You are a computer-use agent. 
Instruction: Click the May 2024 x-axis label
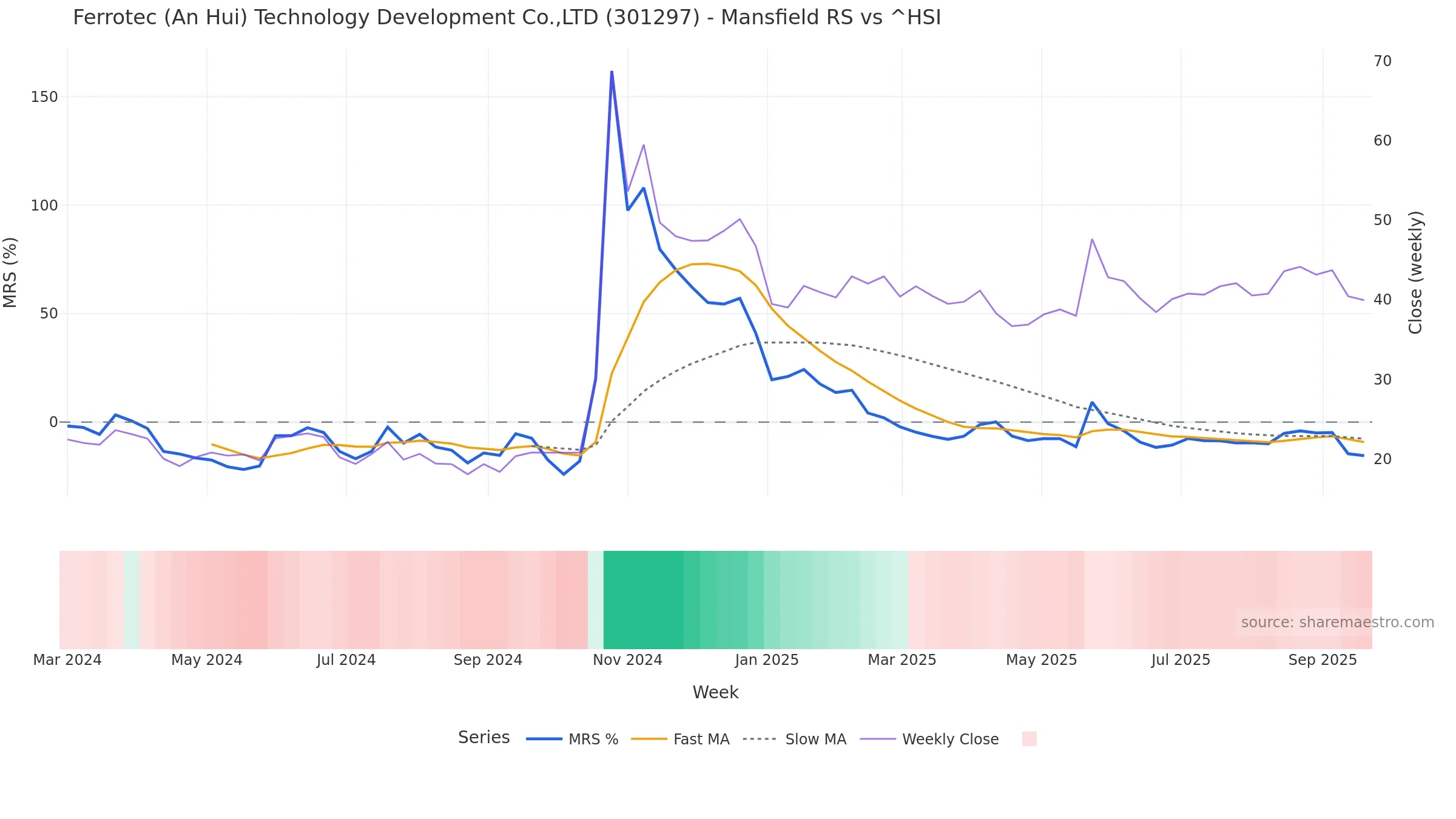click(x=207, y=660)
